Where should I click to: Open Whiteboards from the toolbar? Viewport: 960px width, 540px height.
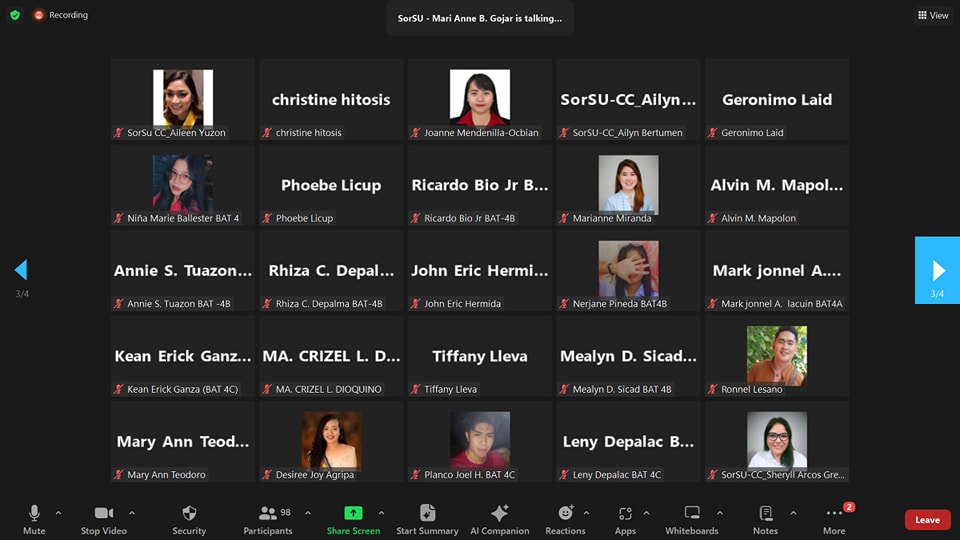691,518
